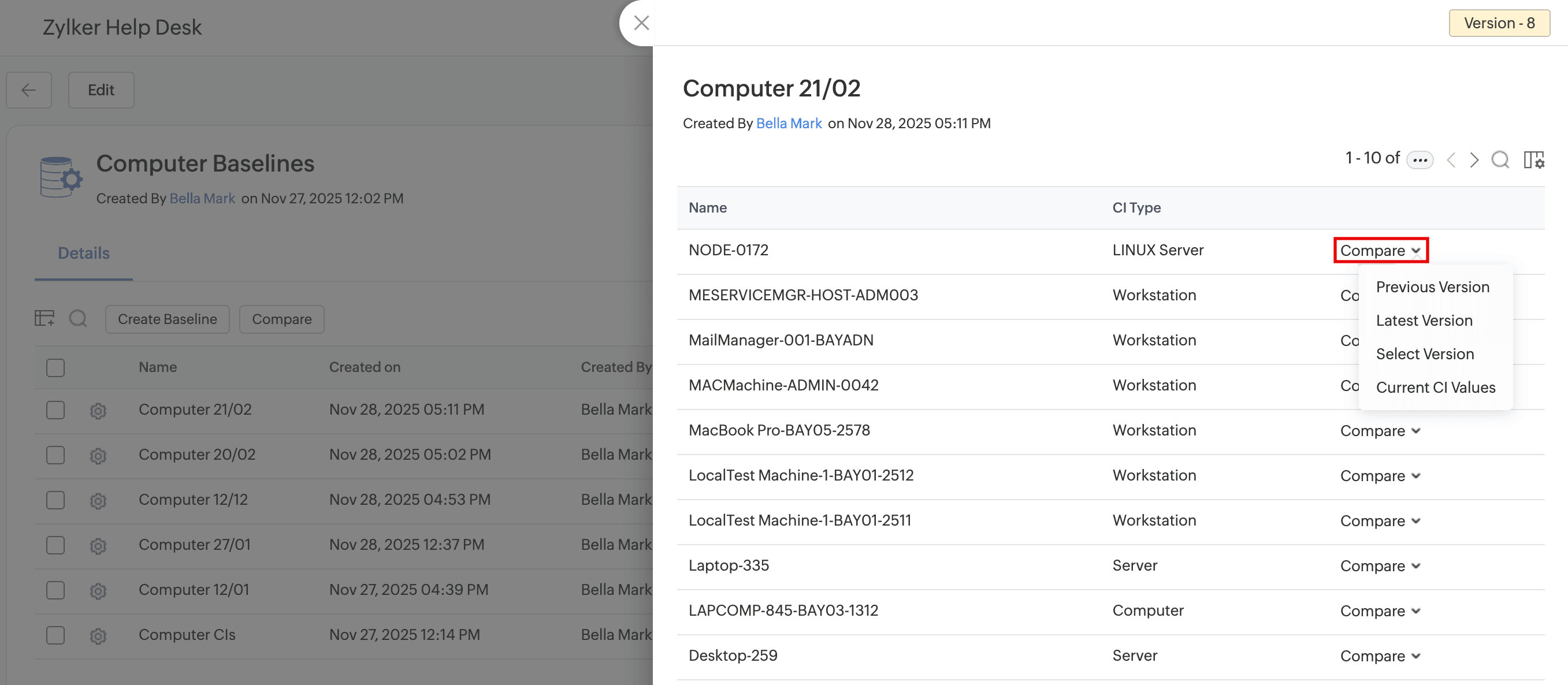Open gear menu for Computer 20/02
This screenshot has height=685, width=1568.
click(98, 456)
